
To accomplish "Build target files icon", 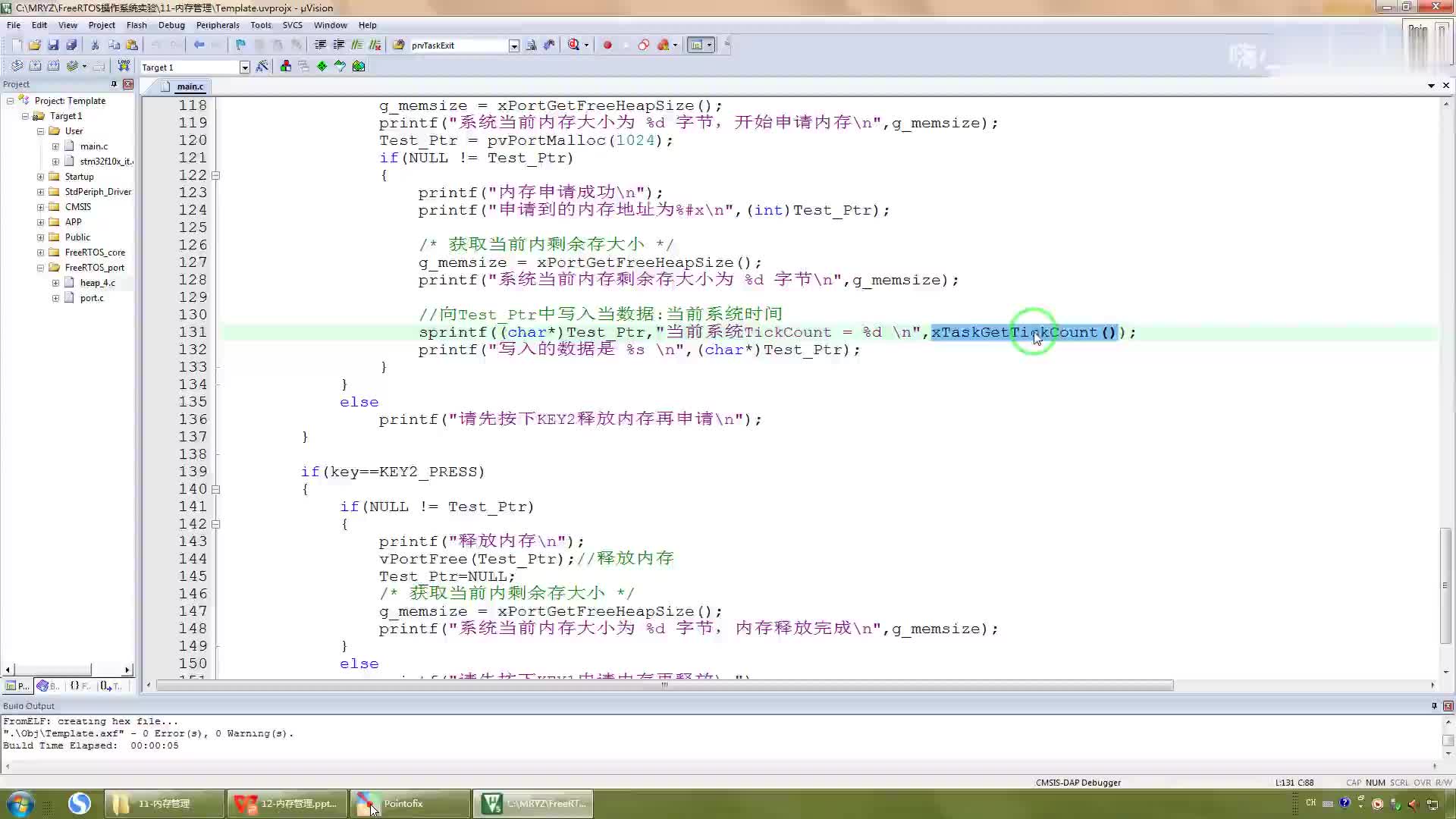I will (x=35, y=66).
